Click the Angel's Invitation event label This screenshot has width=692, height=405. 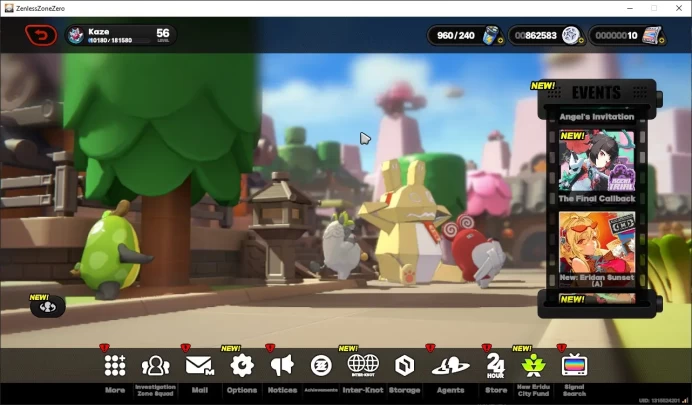(597, 117)
